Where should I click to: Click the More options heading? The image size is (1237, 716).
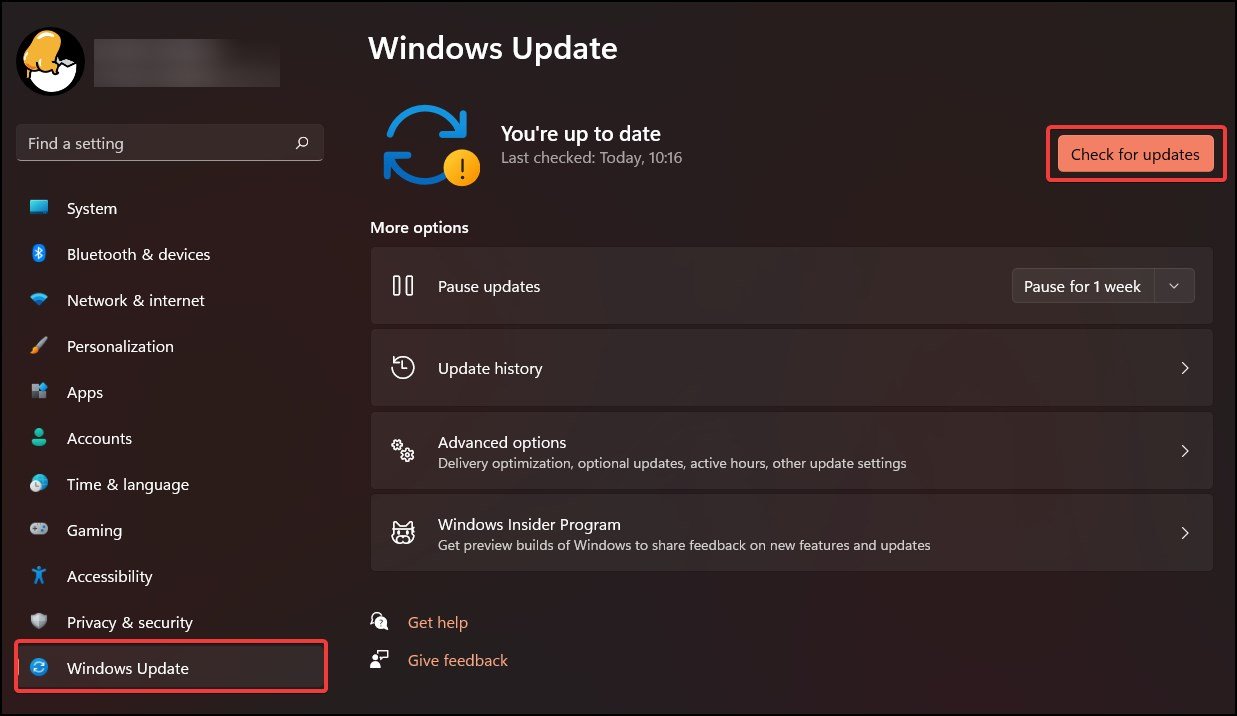(419, 227)
